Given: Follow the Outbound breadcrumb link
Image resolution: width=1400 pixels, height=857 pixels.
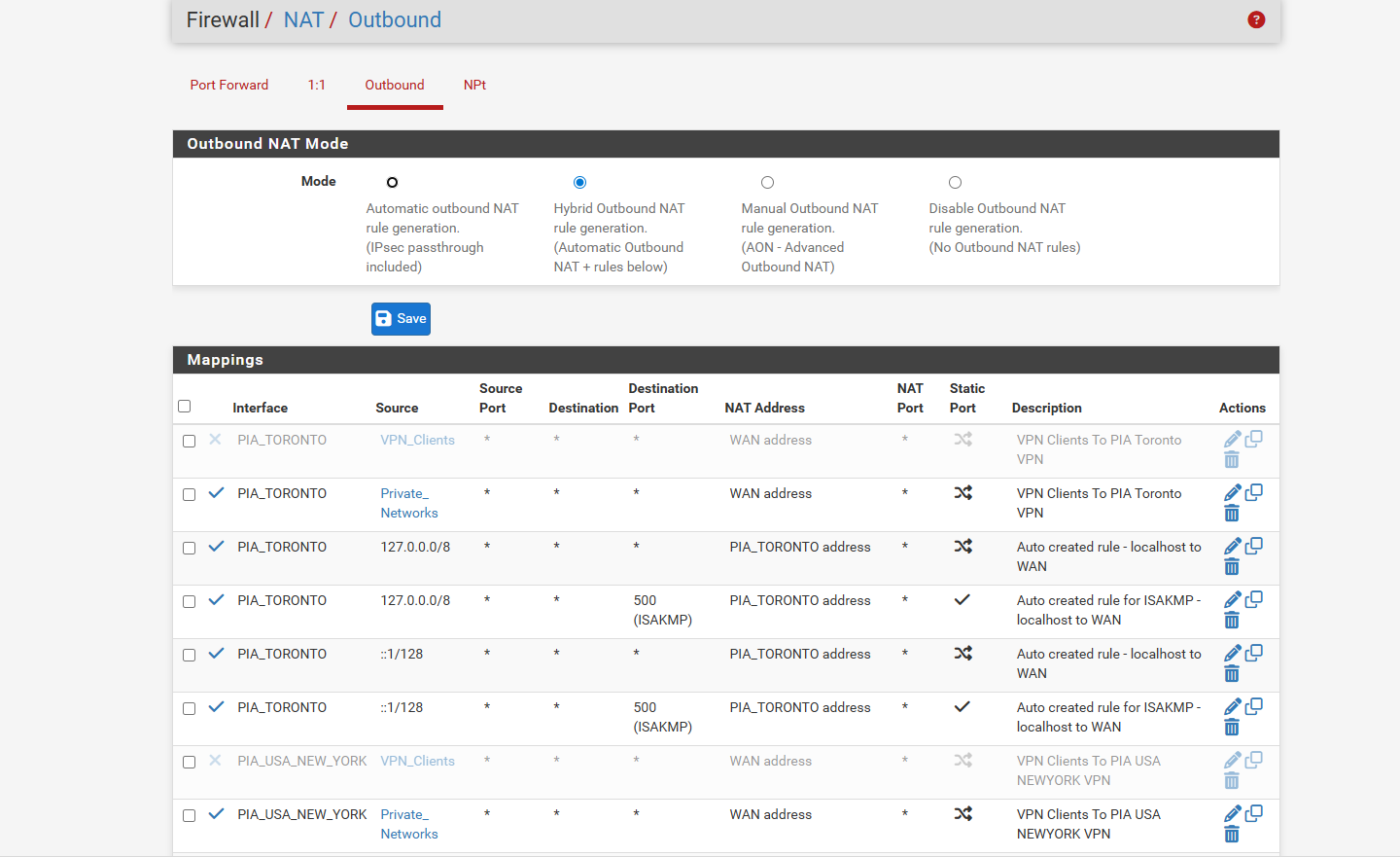Looking at the screenshot, I should [395, 19].
